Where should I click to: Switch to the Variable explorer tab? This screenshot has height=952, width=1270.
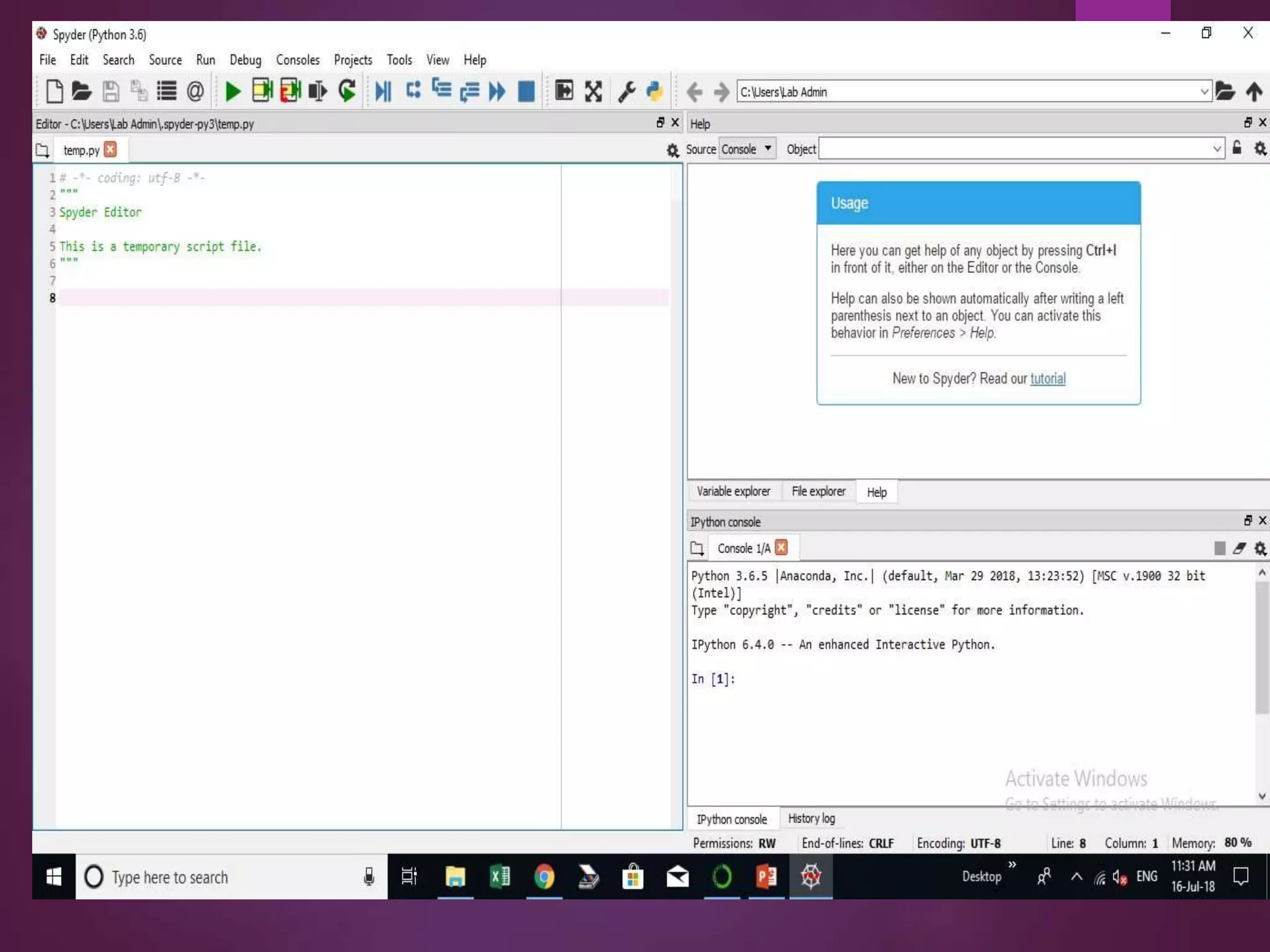[733, 491]
